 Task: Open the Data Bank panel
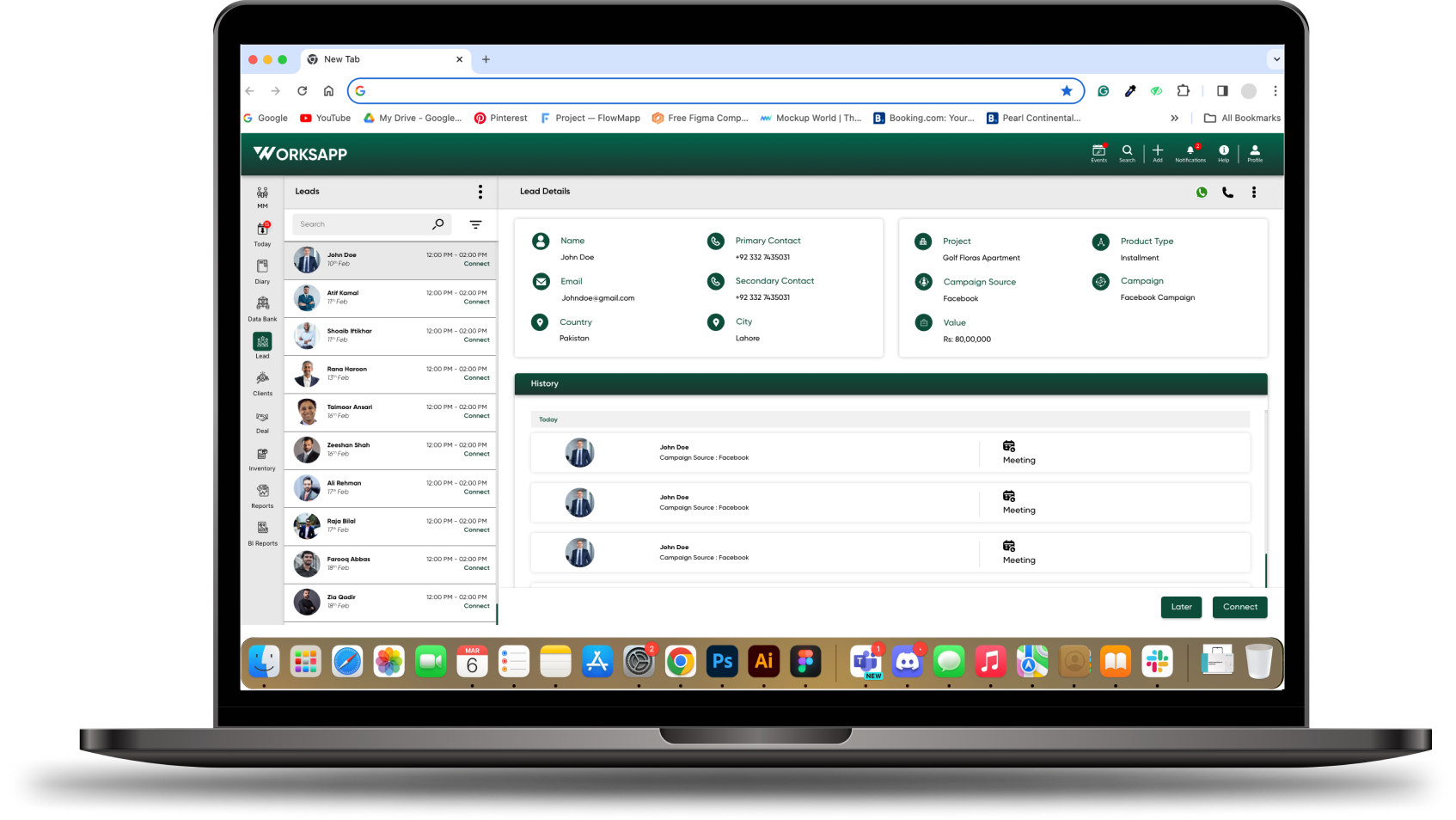point(262,308)
